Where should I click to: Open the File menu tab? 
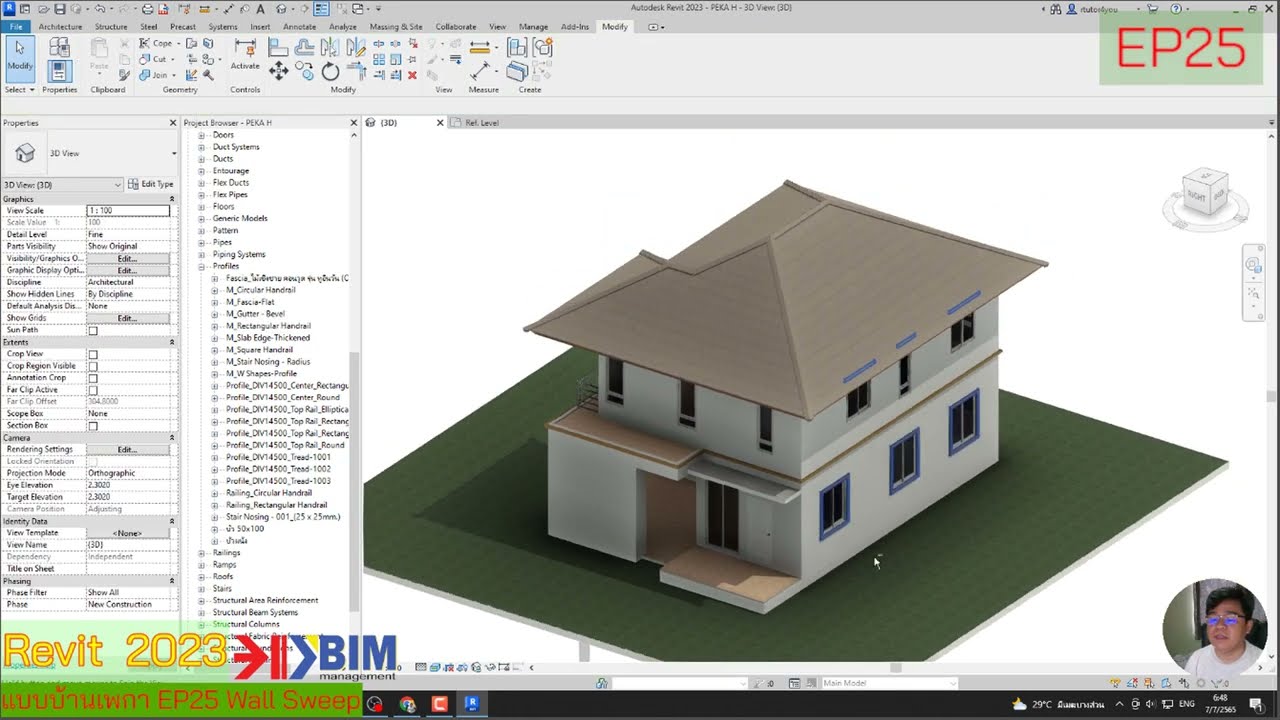pyautogui.click(x=16, y=27)
